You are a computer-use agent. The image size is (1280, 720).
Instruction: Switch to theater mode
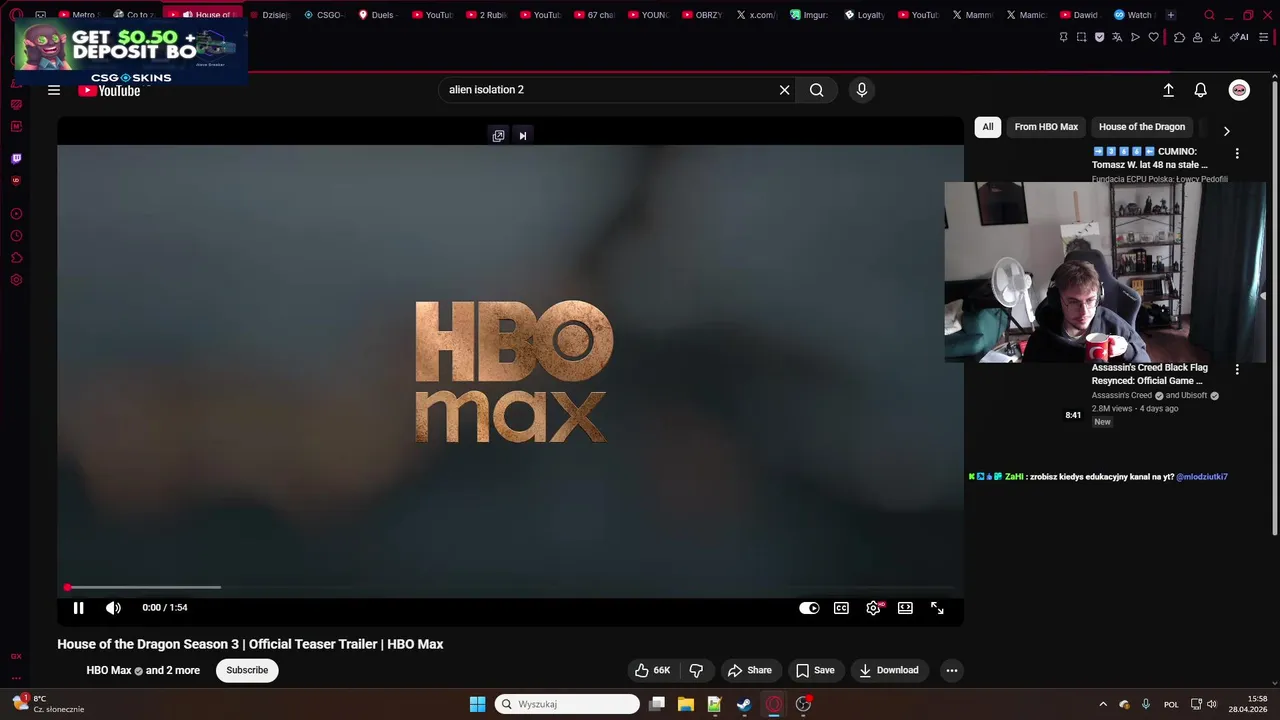coord(905,608)
